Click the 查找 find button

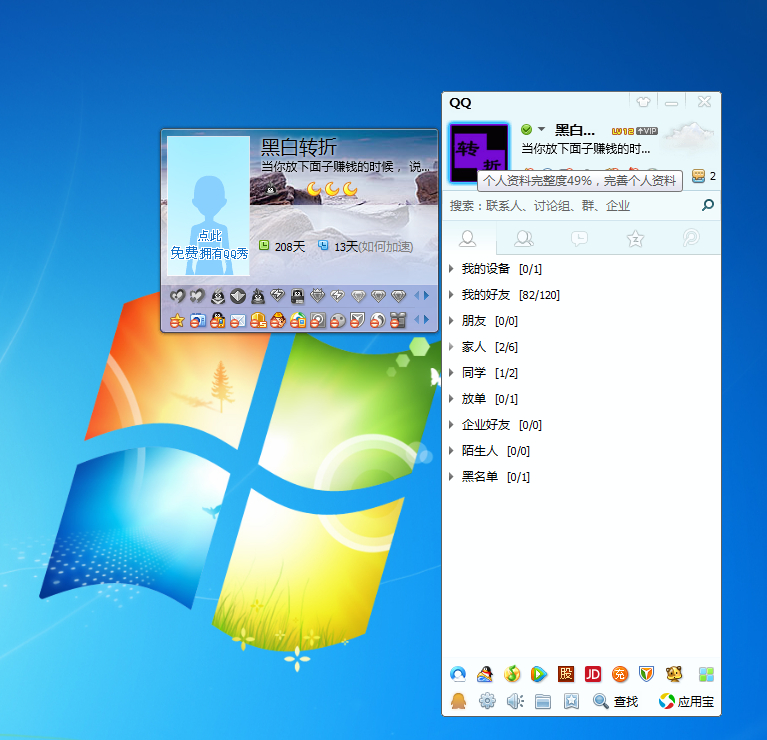[x=615, y=702]
